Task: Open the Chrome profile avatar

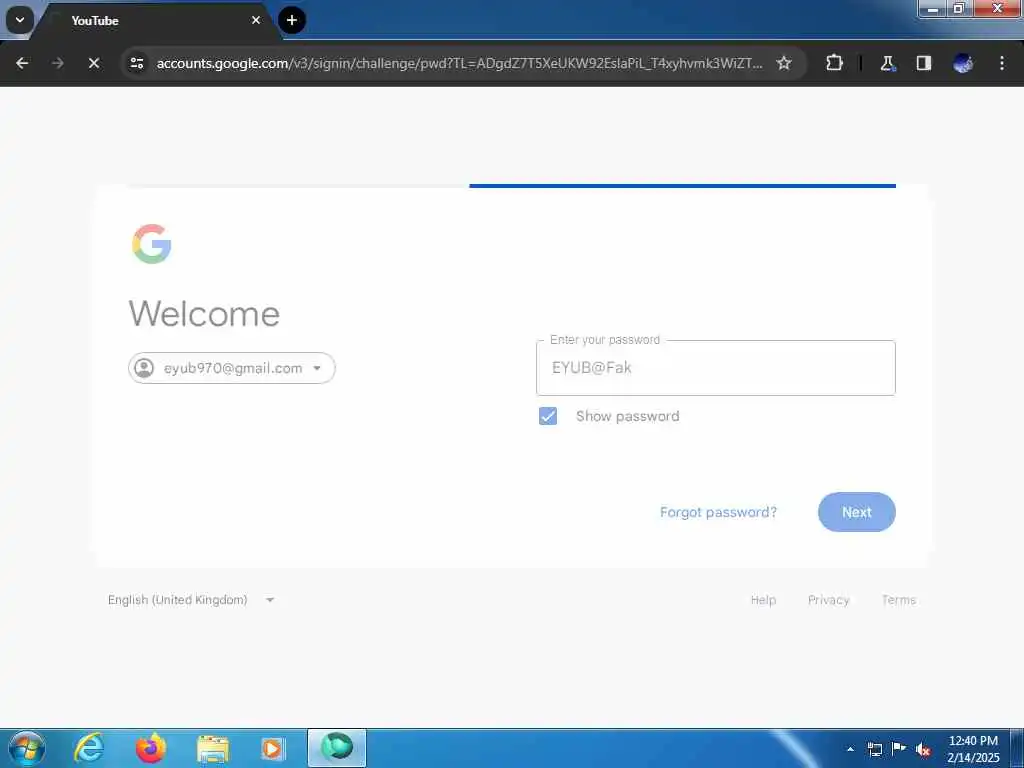Action: pos(963,63)
